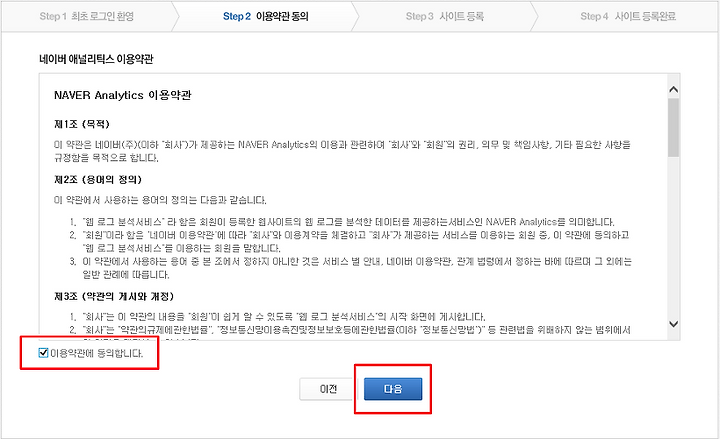Image resolution: width=720 pixels, height=439 pixels.
Task: Click the terms scrollbar up arrow
Action: click(x=673, y=90)
